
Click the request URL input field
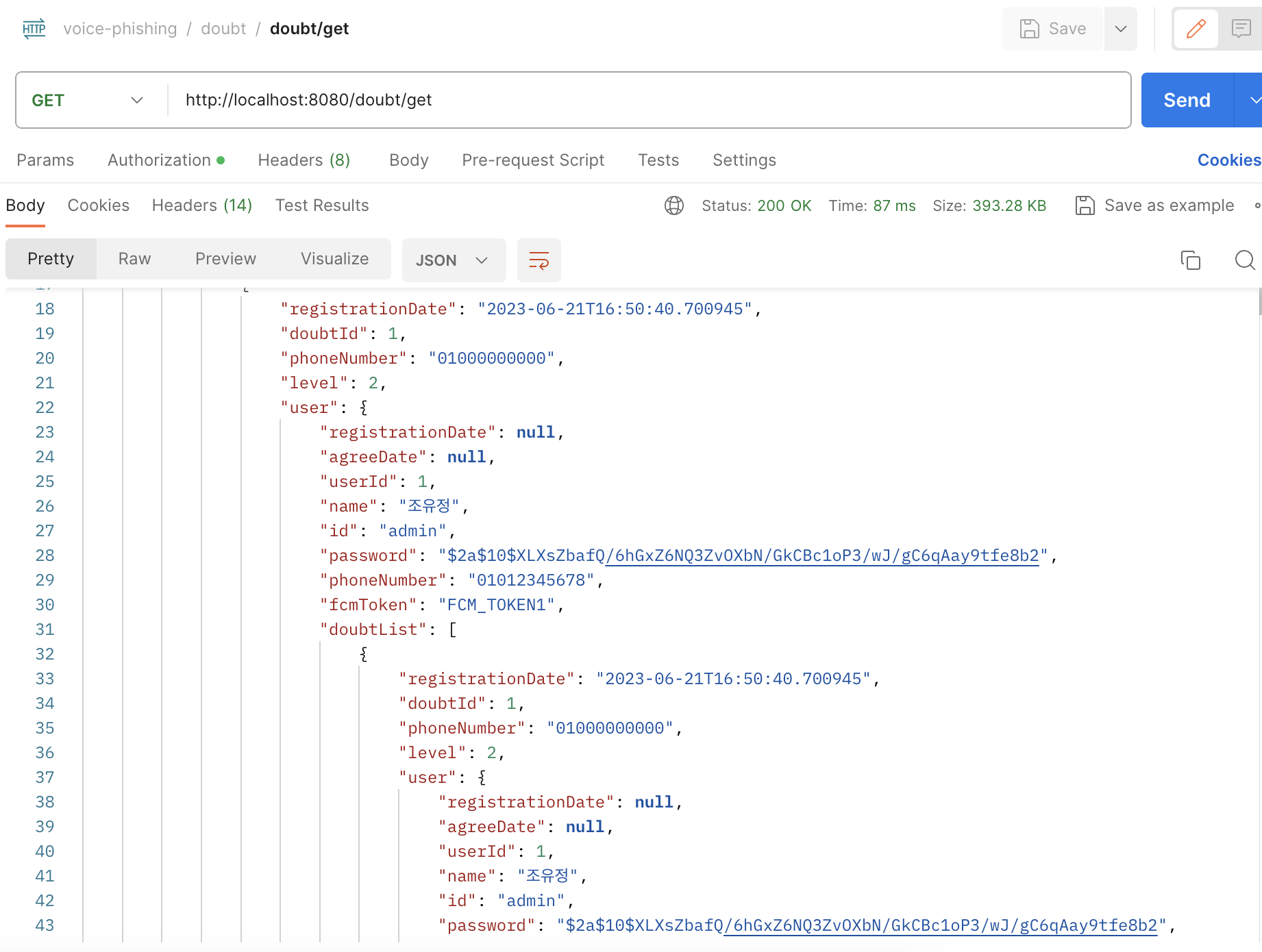coord(649,100)
